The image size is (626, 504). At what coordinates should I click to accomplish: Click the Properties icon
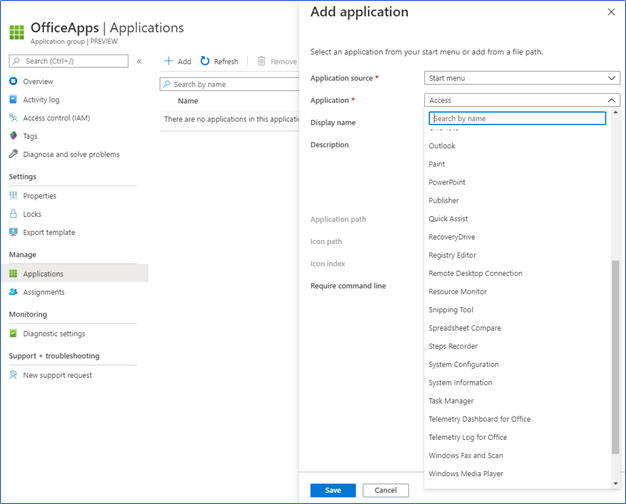pyautogui.click(x=13, y=195)
